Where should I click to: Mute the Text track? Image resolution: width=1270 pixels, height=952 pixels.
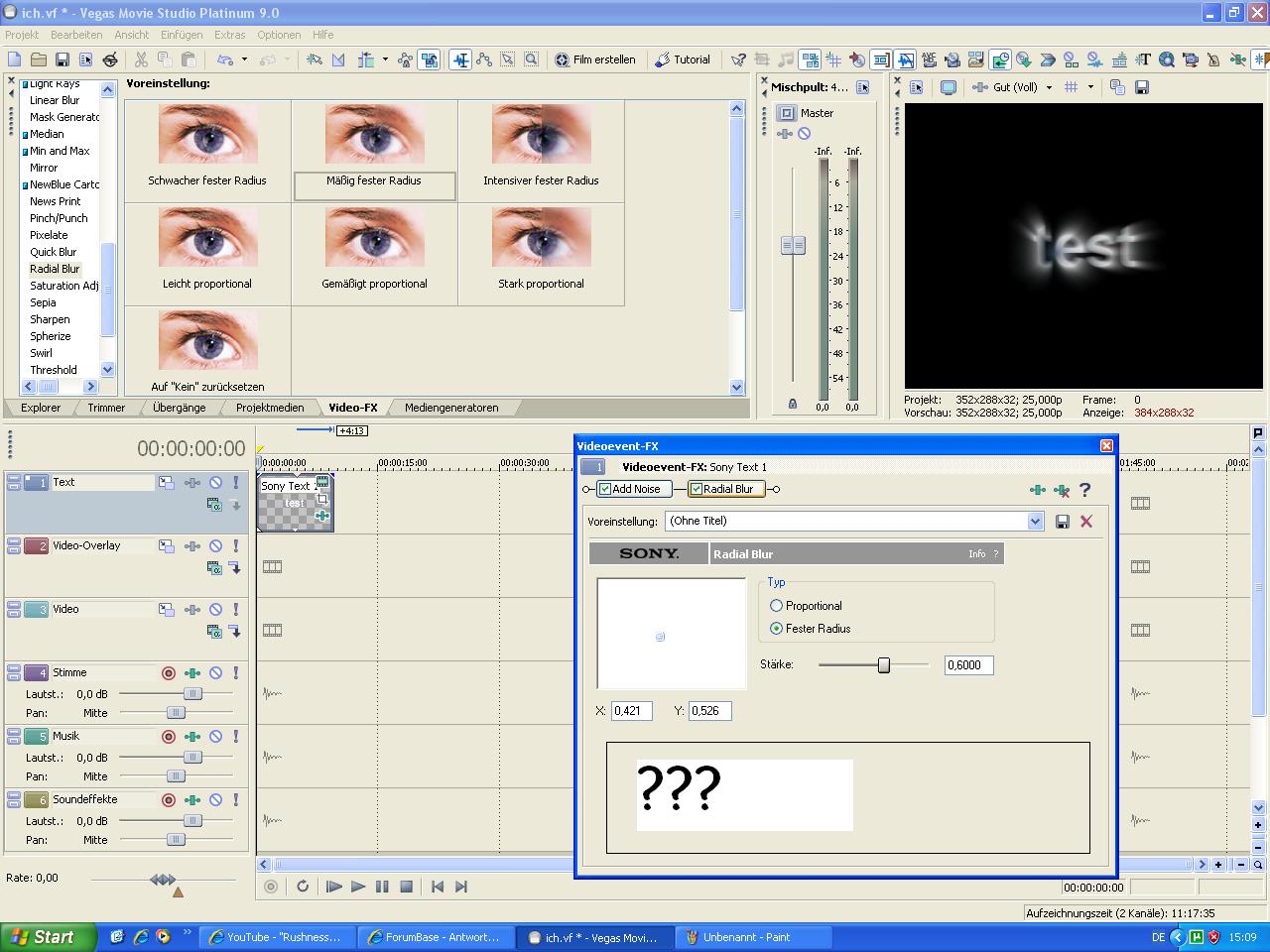click(x=215, y=483)
